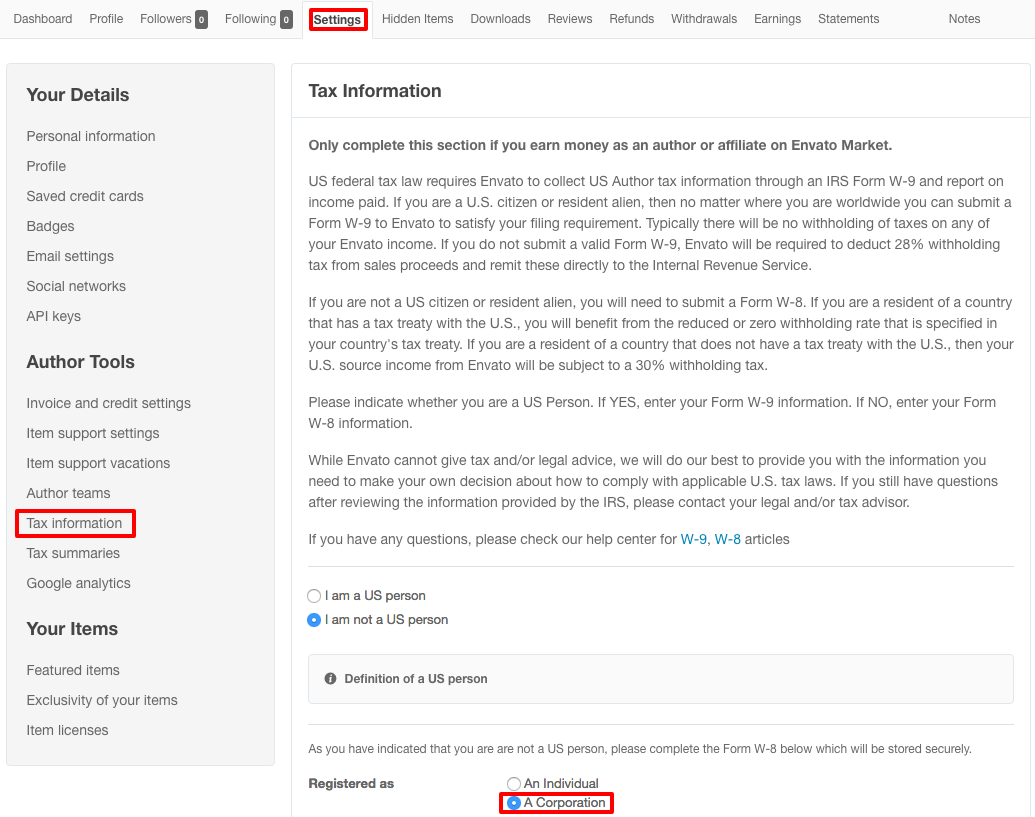Viewport: 1035px width, 817px height.
Task: Open the W-8 help article link
Action: point(727,540)
